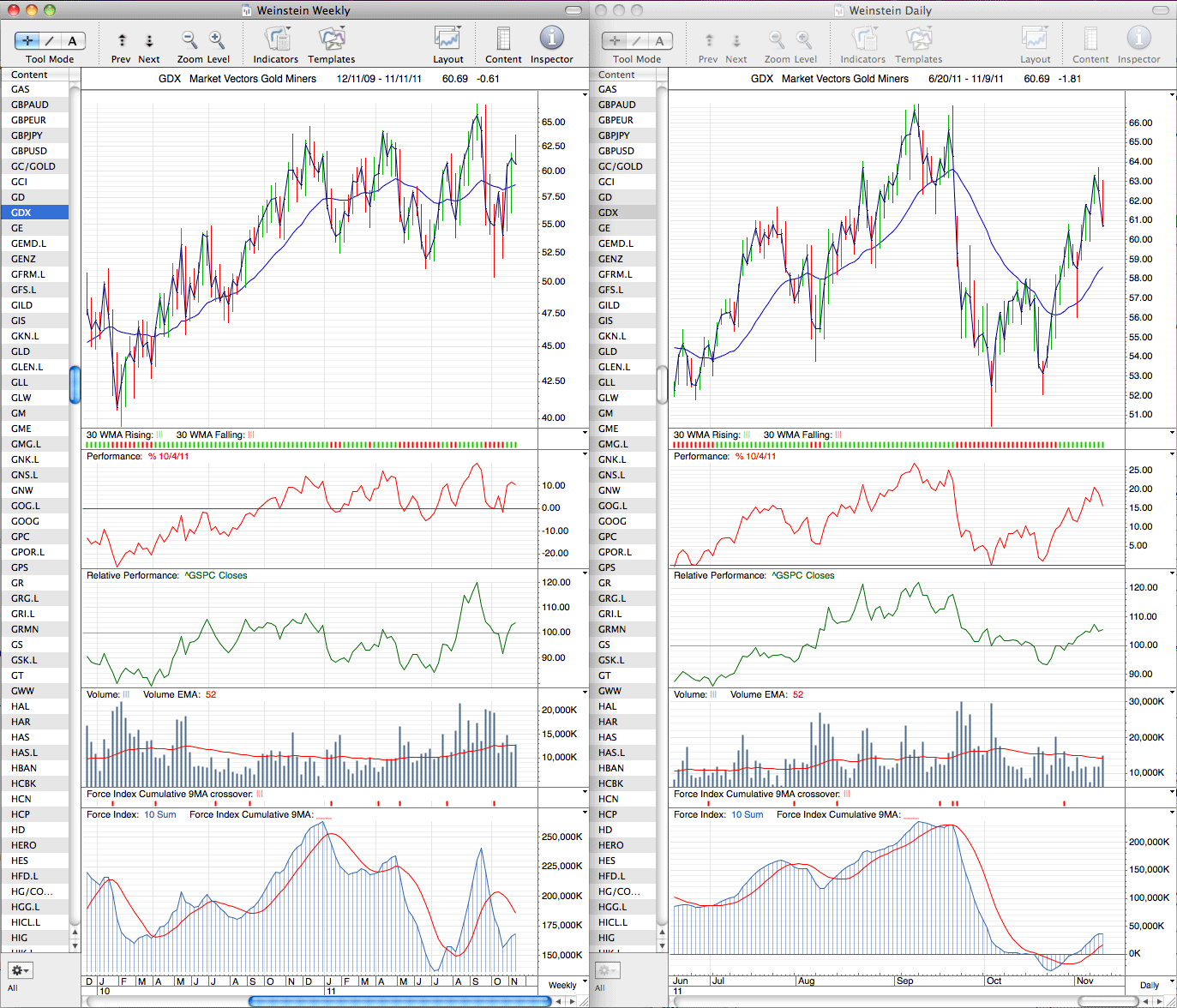The height and width of the screenshot is (1008, 1177).
Task: Click the Daily period selector label
Action: click(x=1149, y=985)
